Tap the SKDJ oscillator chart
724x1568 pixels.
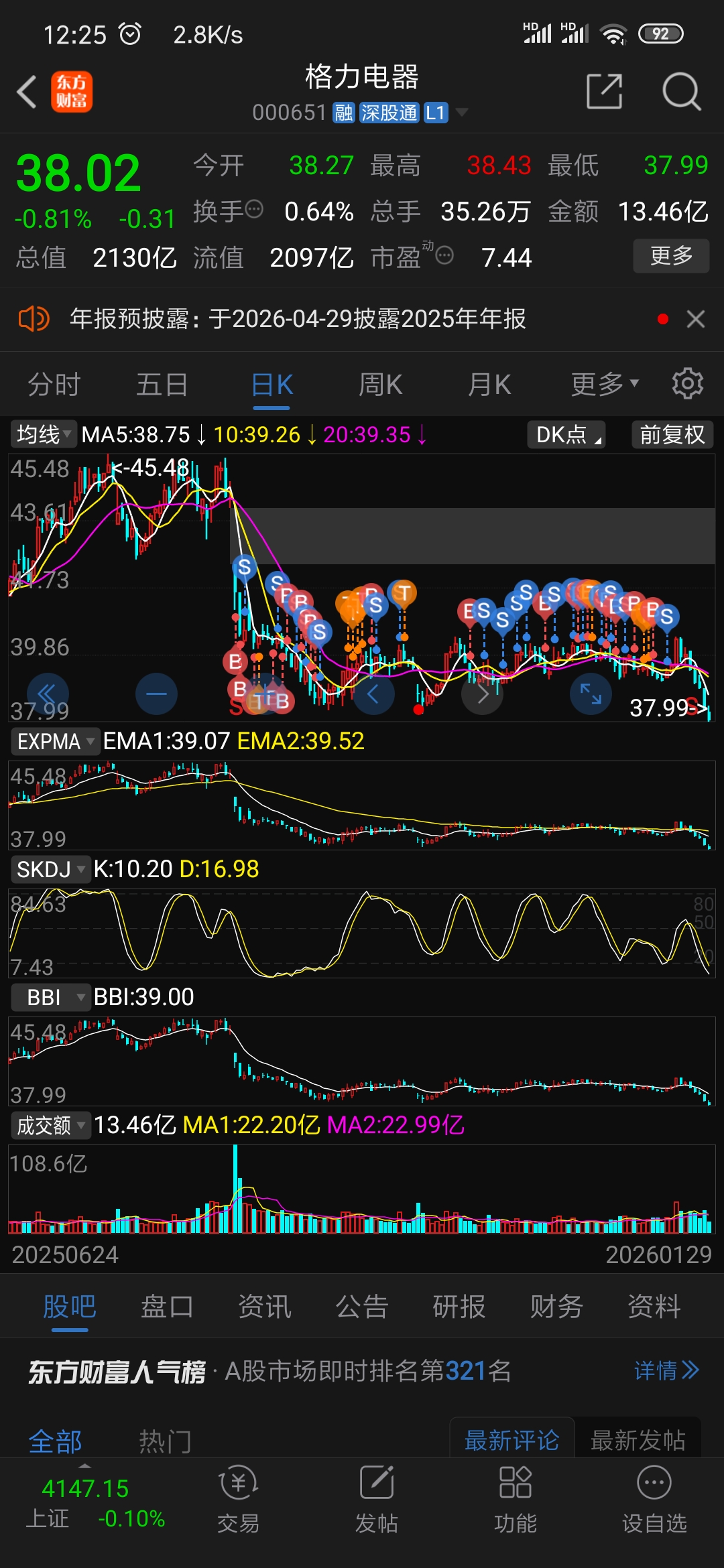tap(362, 933)
